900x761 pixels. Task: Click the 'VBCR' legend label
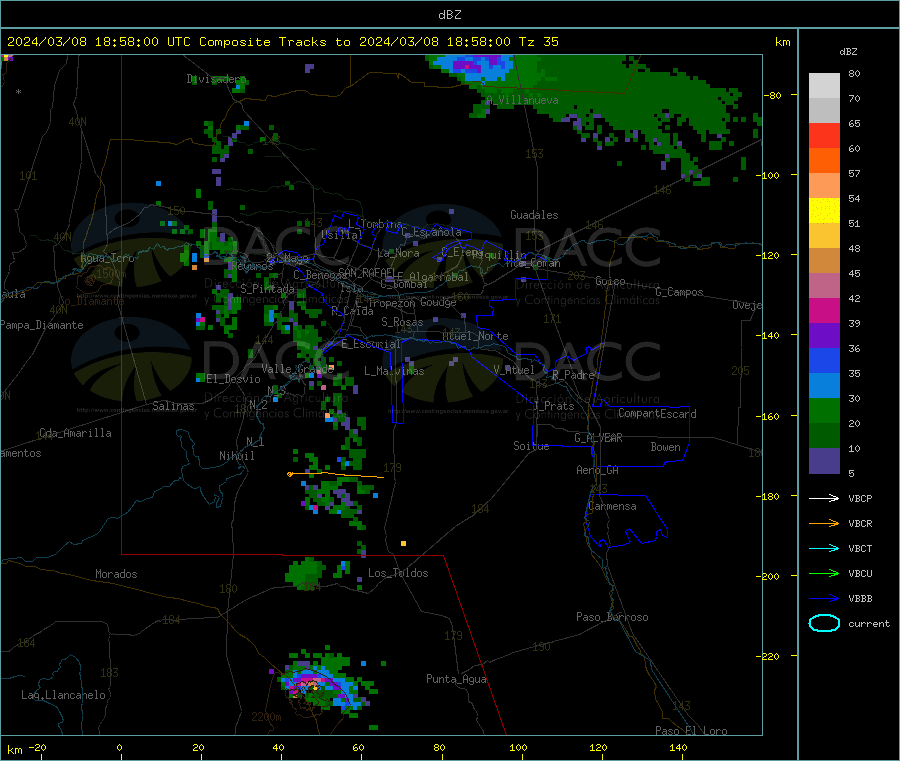point(860,523)
